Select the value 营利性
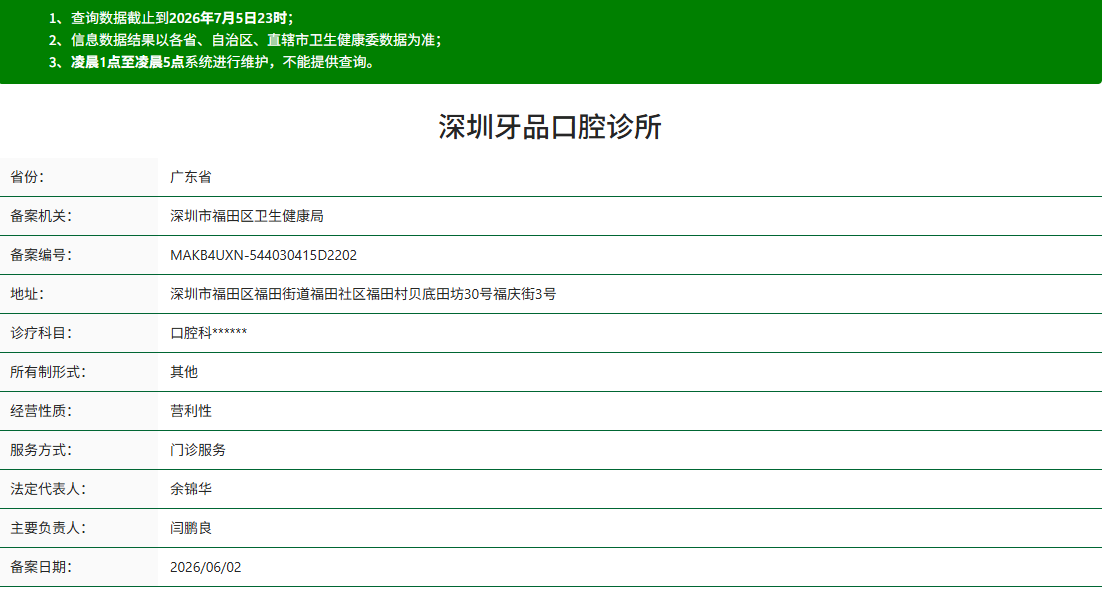1106x594 pixels. (190, 411)
